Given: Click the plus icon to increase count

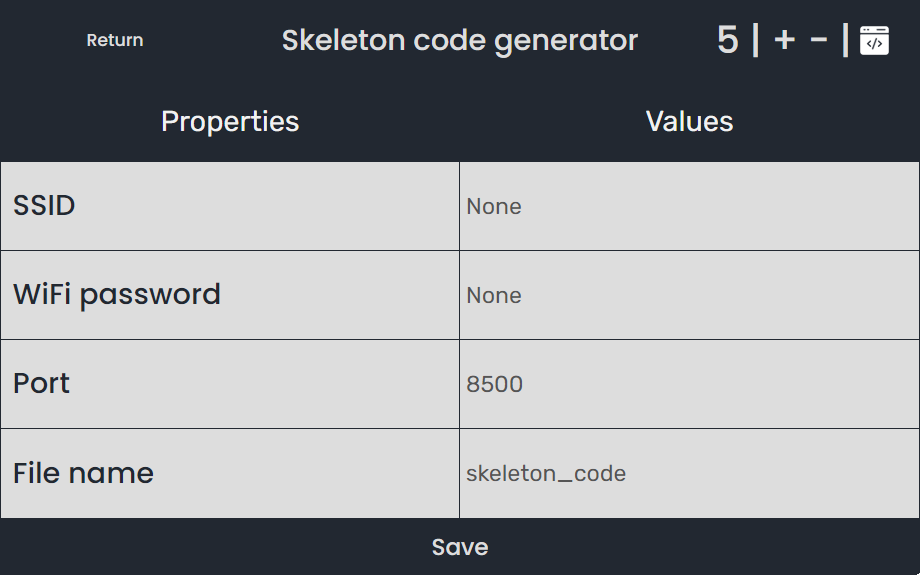Looking at the screenshot, I should click(784, 40).
